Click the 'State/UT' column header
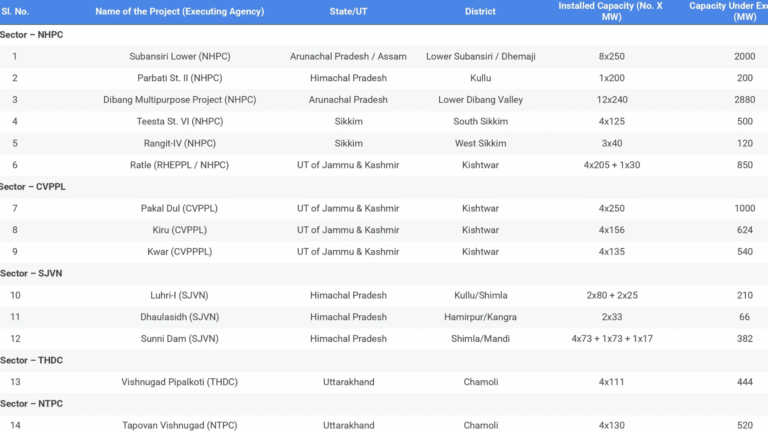The width and height of the screenshot is (768, 432). click(x=348, y=11)
